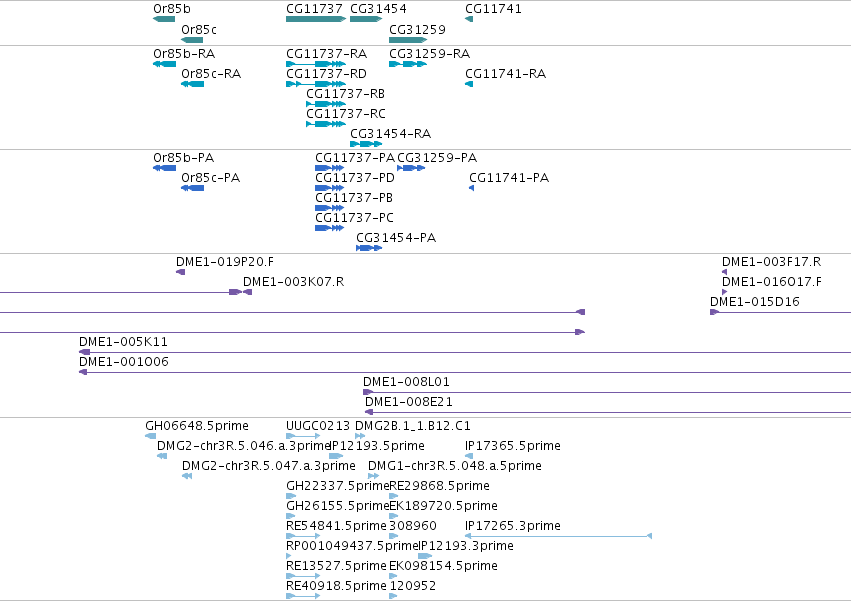
Task: Select the IP12193.3prime EST glyph
Action: click(425, 556)
